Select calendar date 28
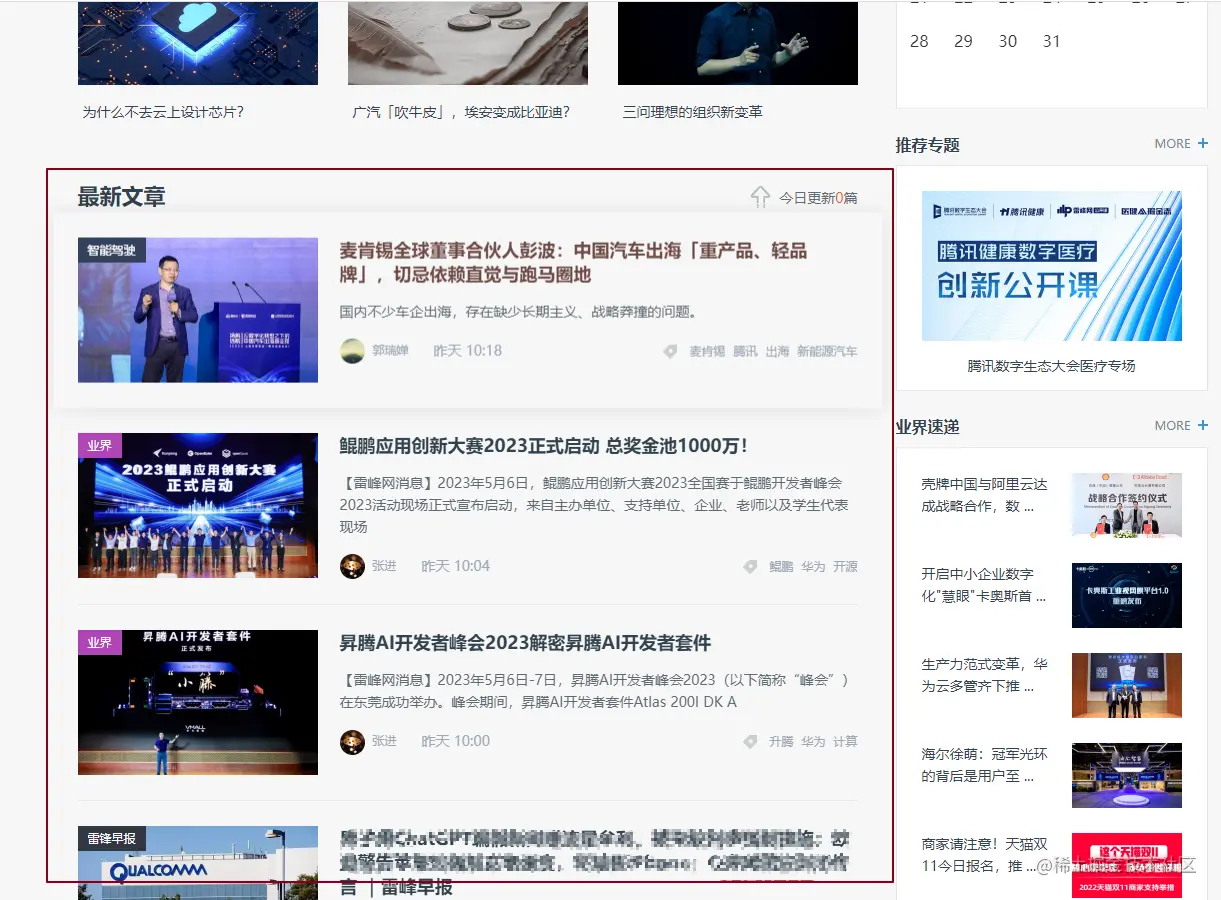This screenshot has height=900, width=1221. click(919, 41)
